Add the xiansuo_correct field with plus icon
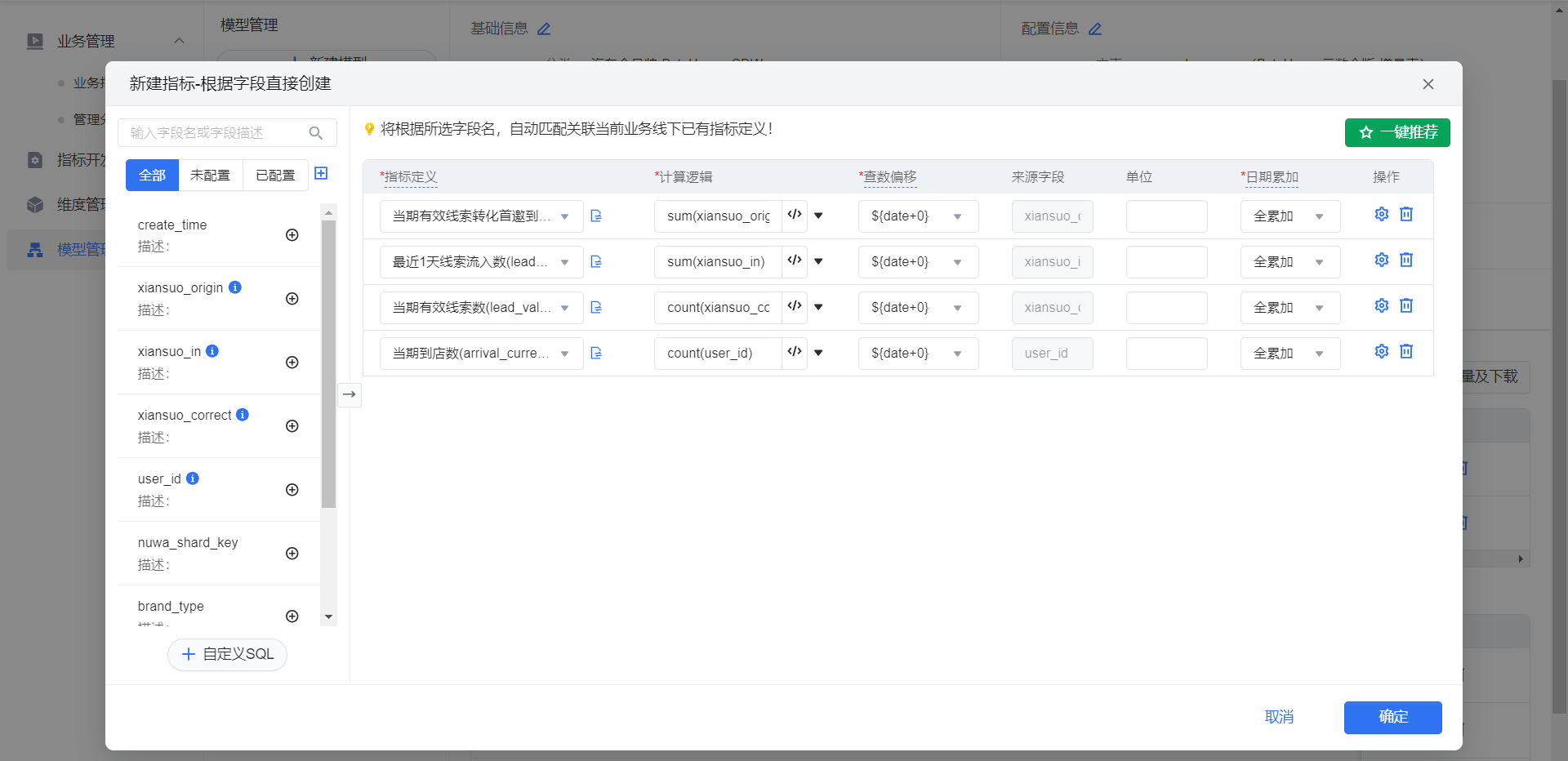The width and height of the screenshot is (1568, 761). click(292, 426)
